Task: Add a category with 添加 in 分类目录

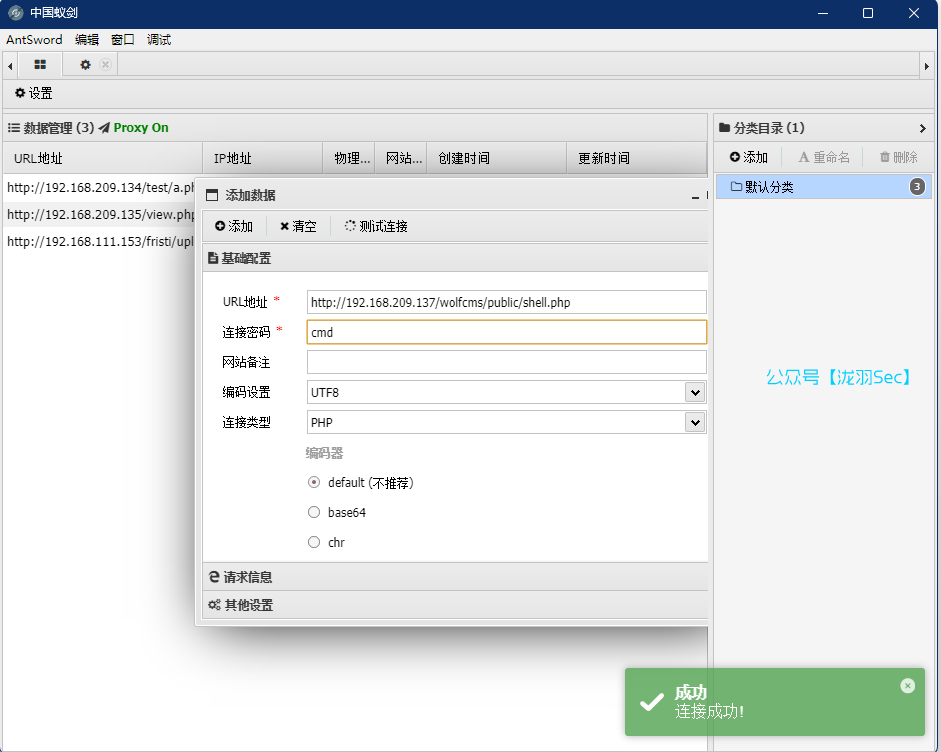Action: (748, 157)
